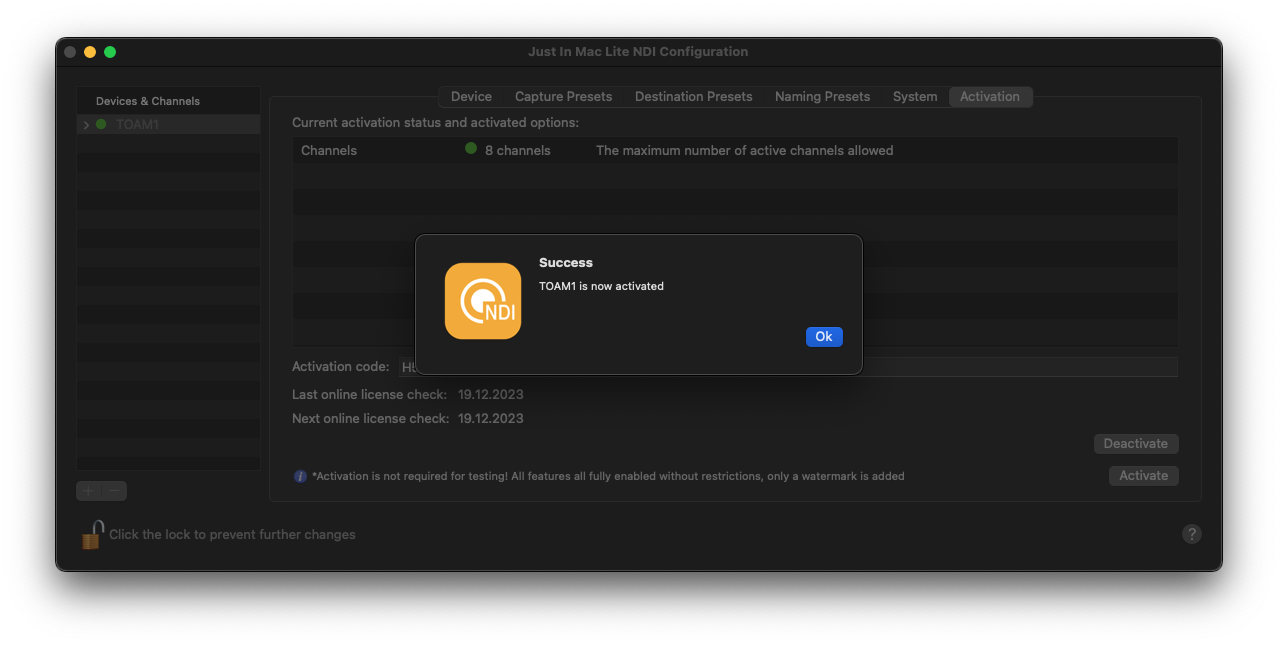Click the orange NDI app icon
The width and height of the screenshot is (1278, 645).
[x=483, y=301]
